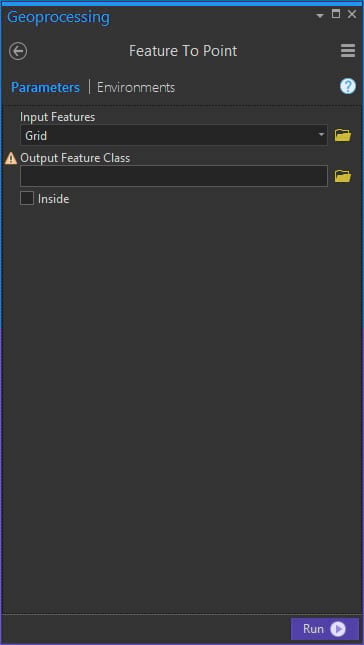Toggle the option by clicking the Inside label
The height and width of the screenshot is (645, 364).
pyautogui.click(x=53, y=200)
